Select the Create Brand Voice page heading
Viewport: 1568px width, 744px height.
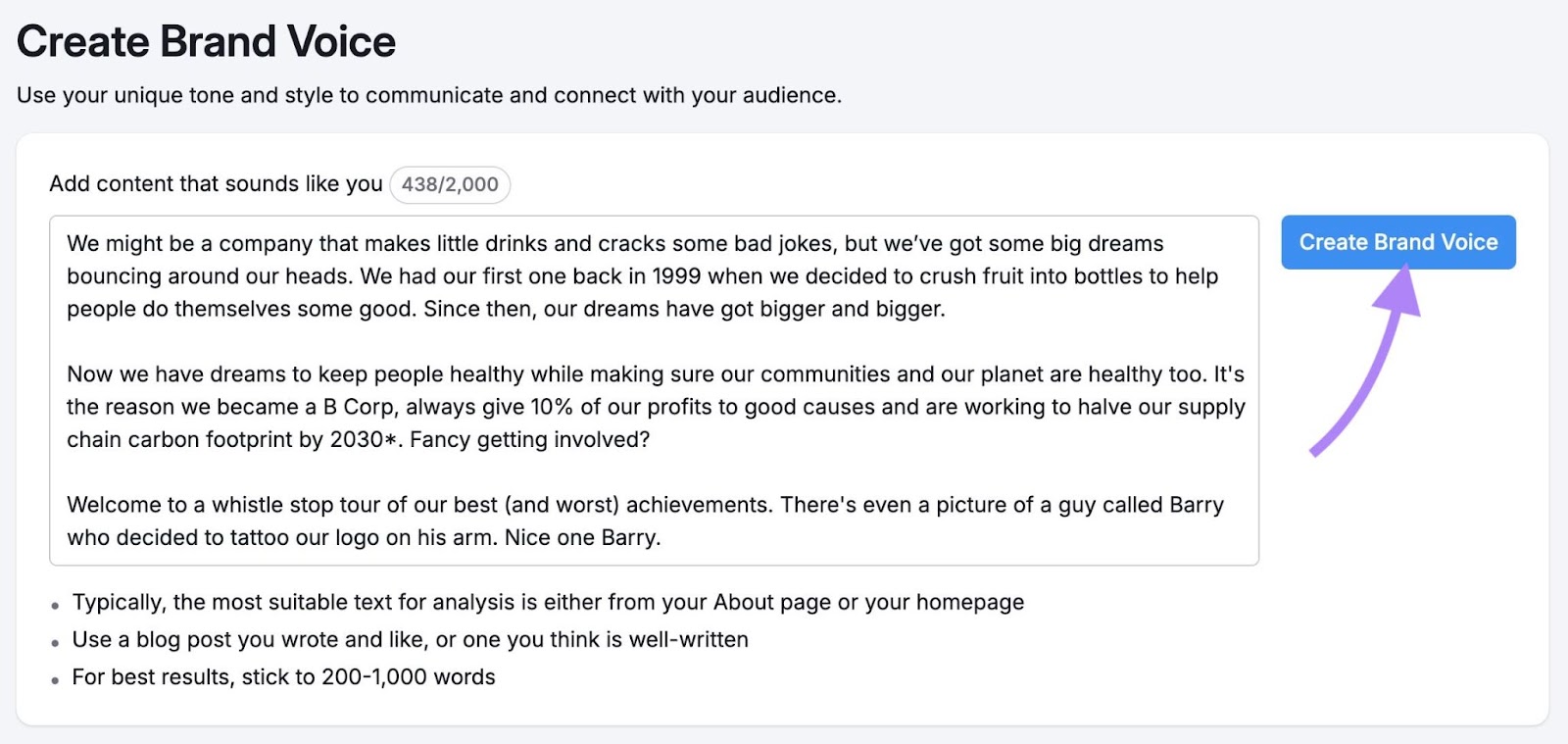pos(206,40)
